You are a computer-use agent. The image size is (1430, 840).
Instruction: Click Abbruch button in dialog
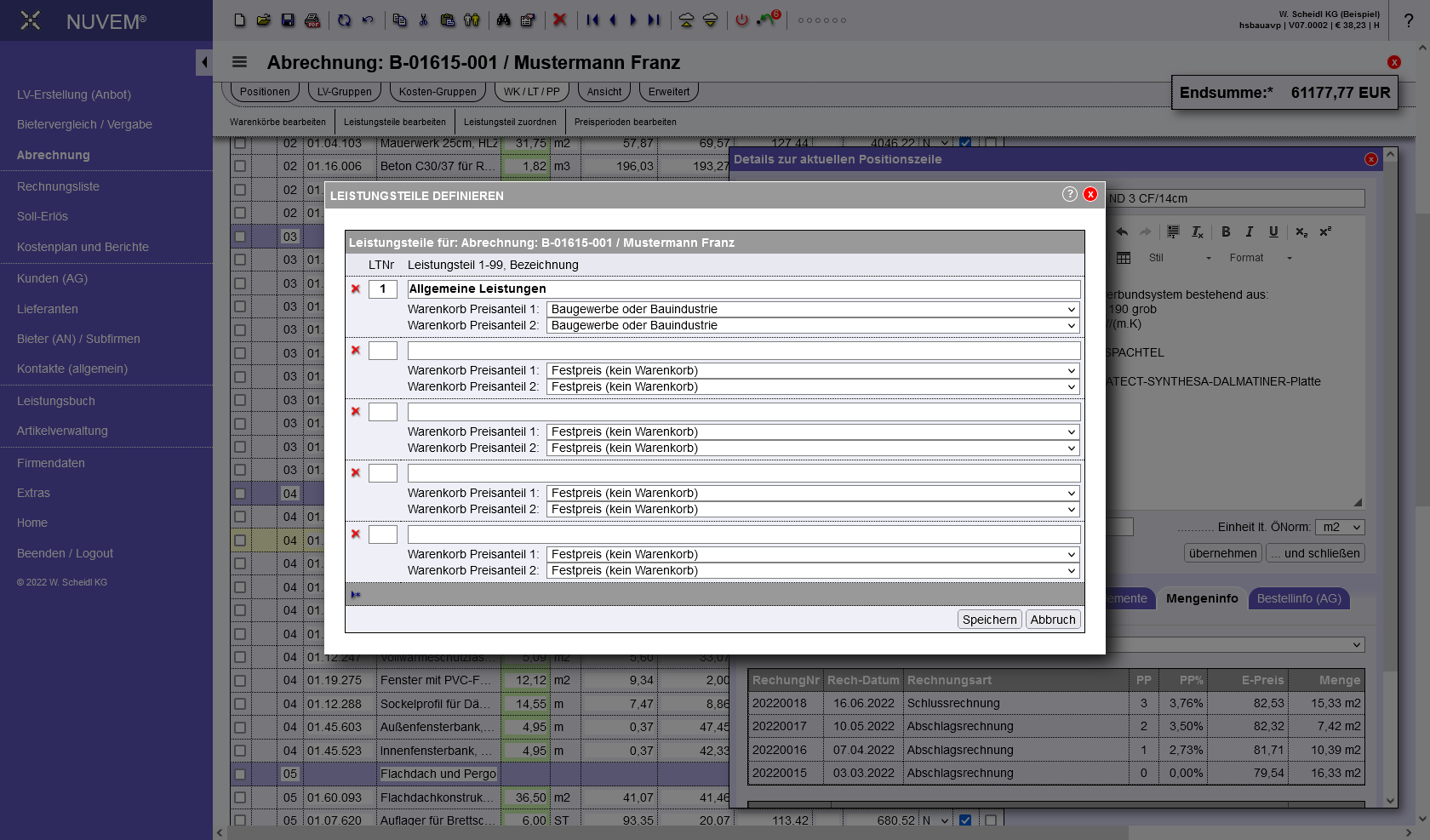pyautogui.click(x=1053, y=620)
